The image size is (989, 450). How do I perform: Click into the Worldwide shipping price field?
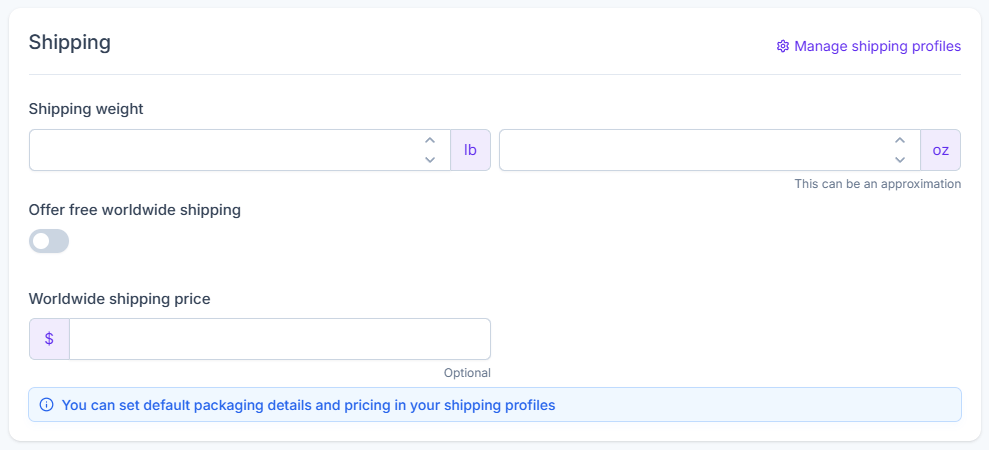279,339
